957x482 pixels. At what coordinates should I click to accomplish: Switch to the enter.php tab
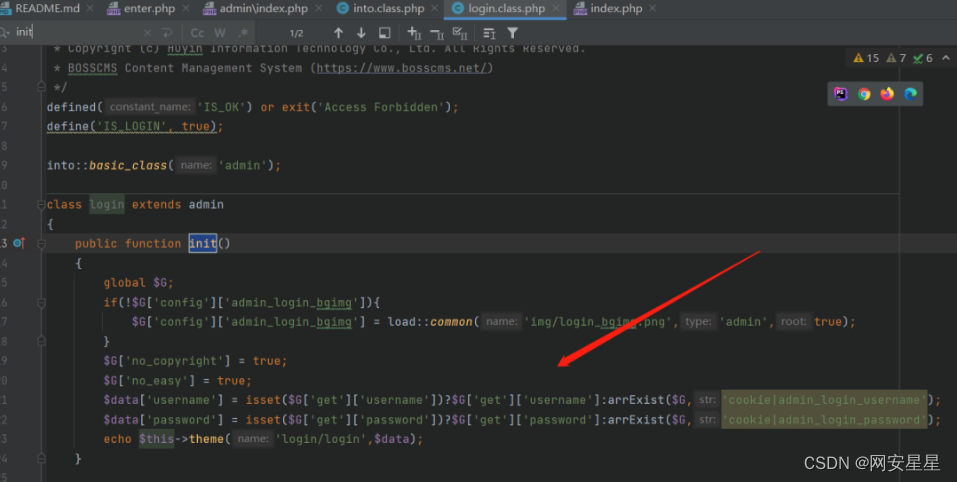tap(149, 9)
